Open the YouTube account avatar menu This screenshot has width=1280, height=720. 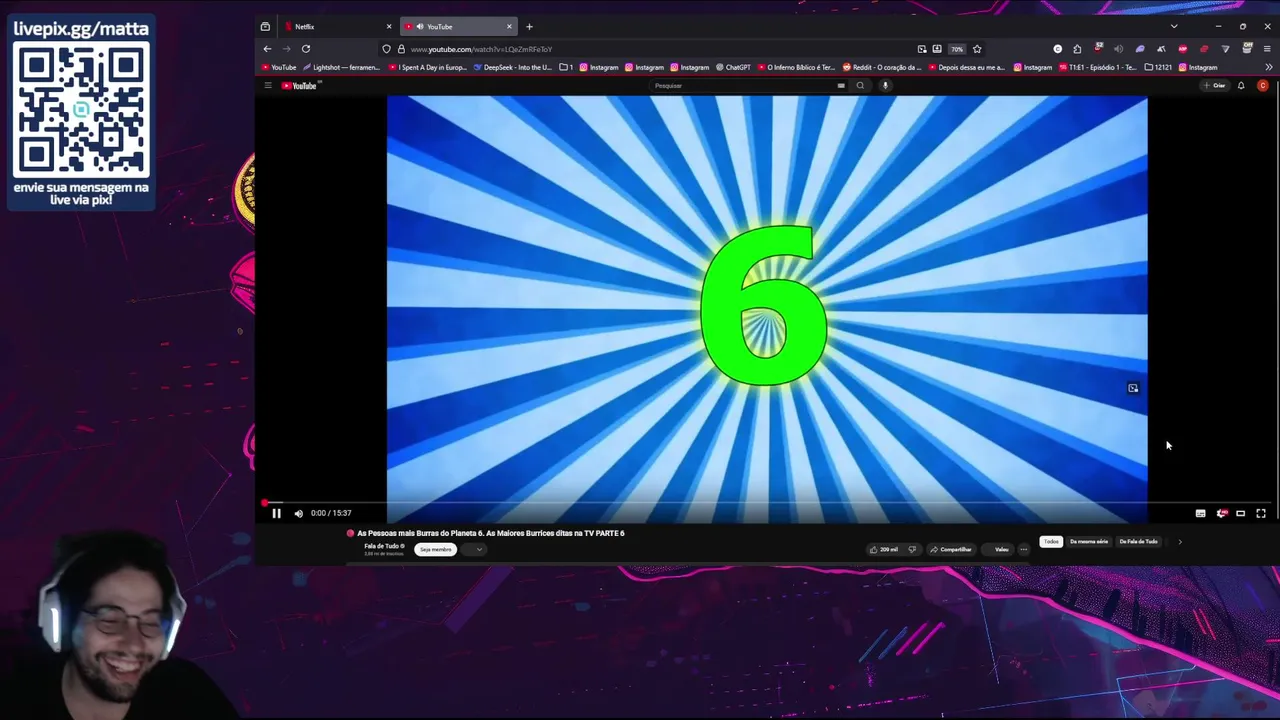coord(1262,85)
